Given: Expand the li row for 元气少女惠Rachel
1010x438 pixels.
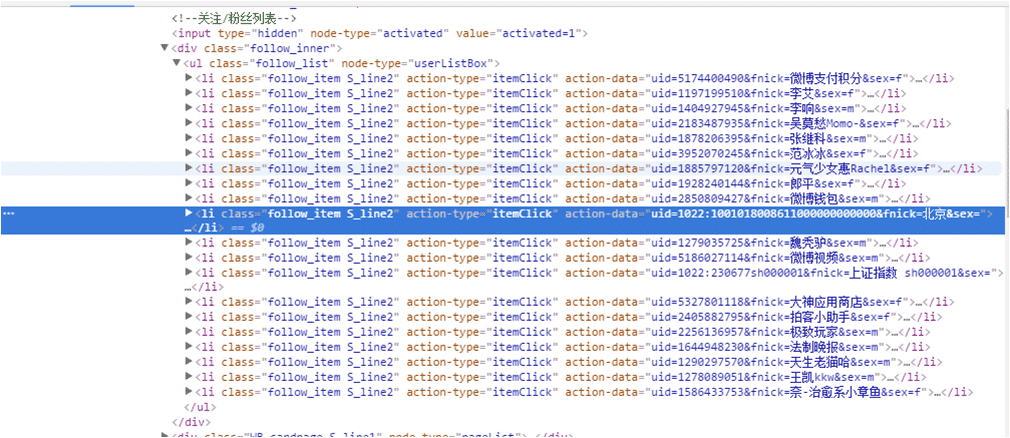Looking at the screenshot, I should tap(189, 167).
